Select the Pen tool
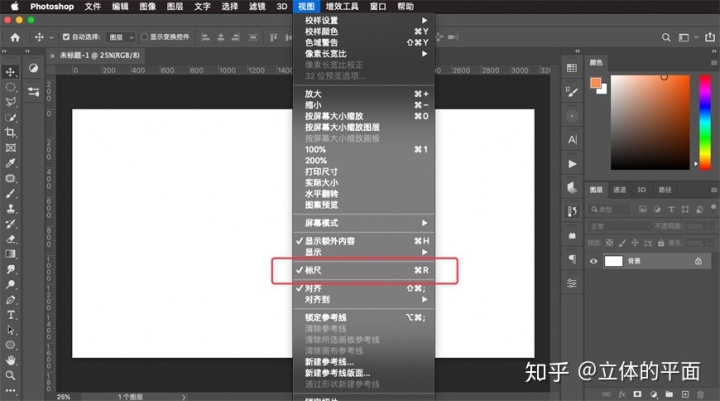This screenshot has width=720, height=401. [10, 300]
